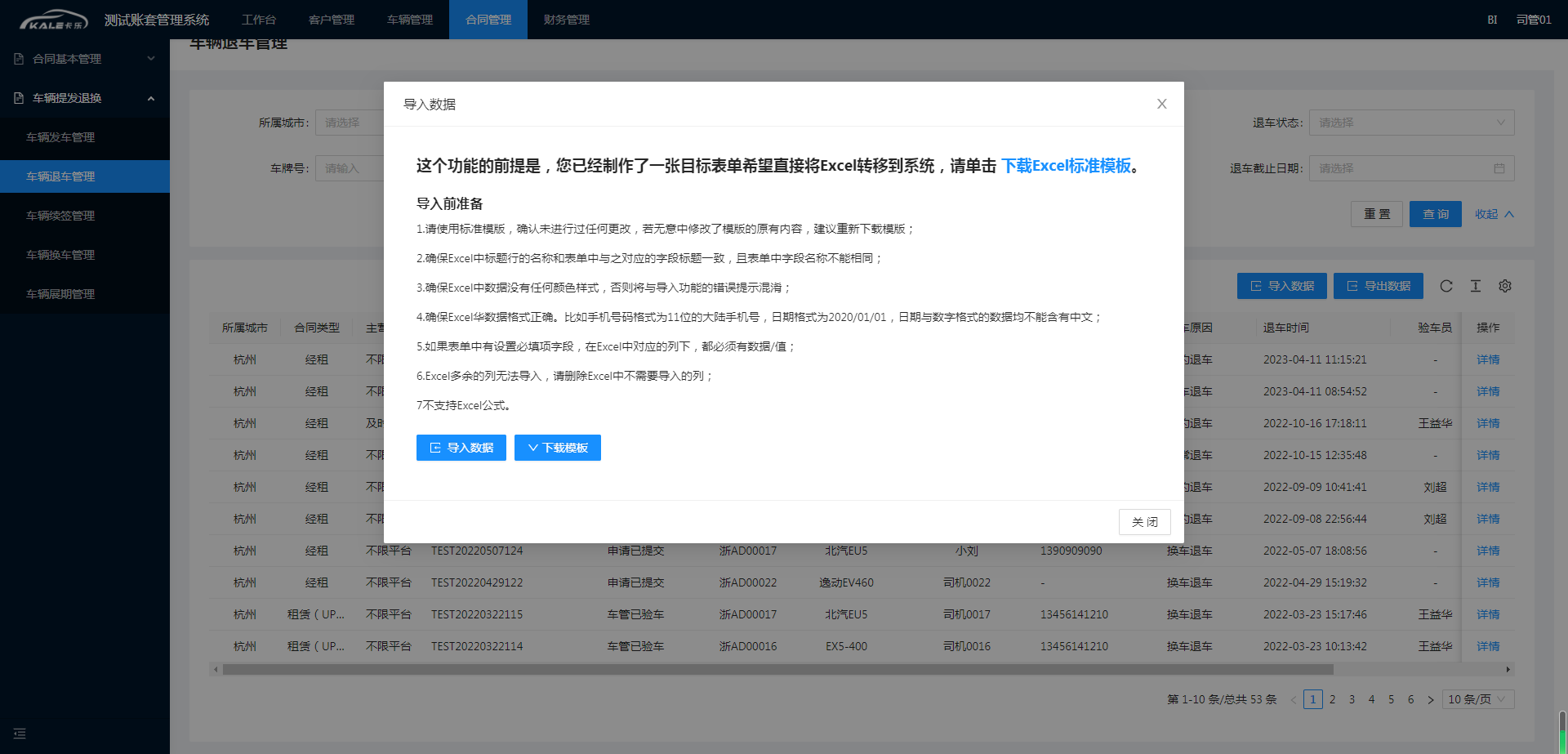The height and width of the screenshot is (754, 1568).
Task: Collapse the sidebar using the bottom-left icon
Action: point(20,734)
